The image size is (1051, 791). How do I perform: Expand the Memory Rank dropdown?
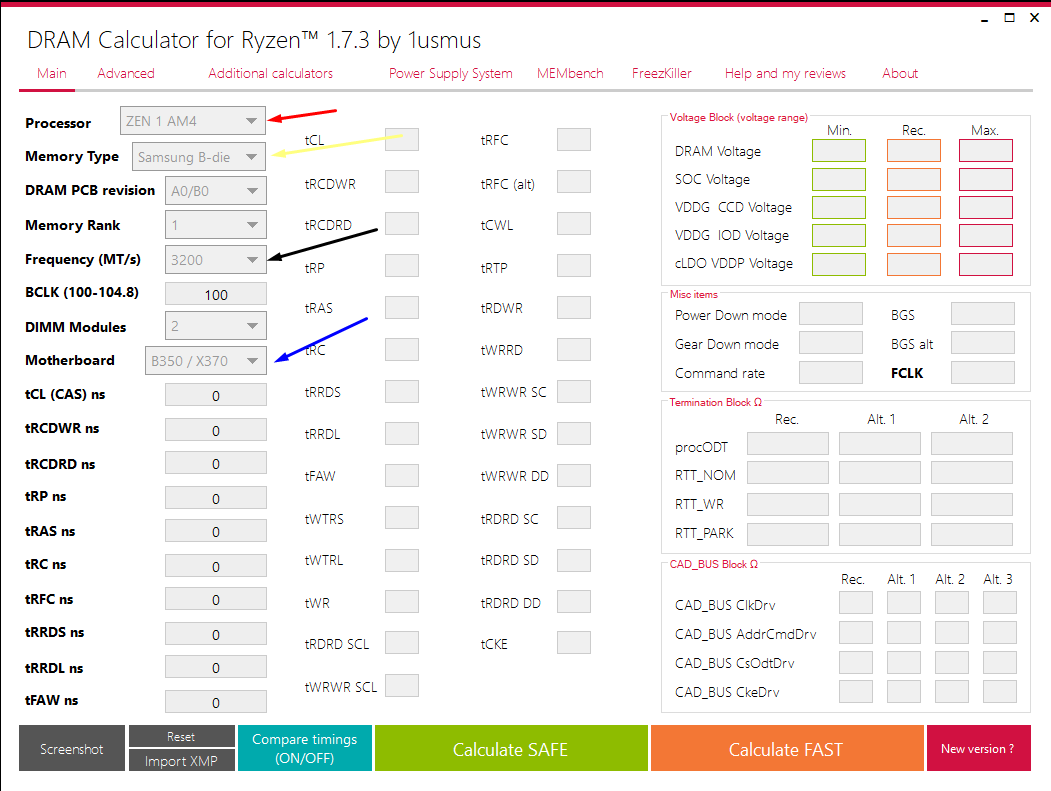point(215,225)
